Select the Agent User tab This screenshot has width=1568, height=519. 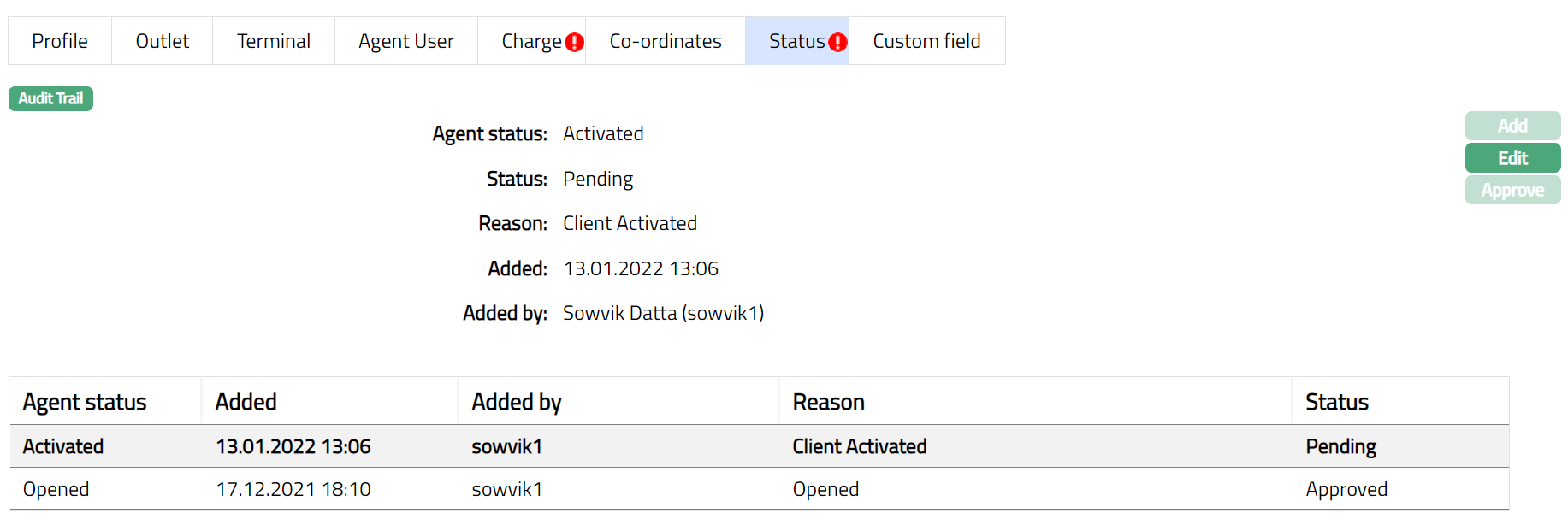pos(405,41)
